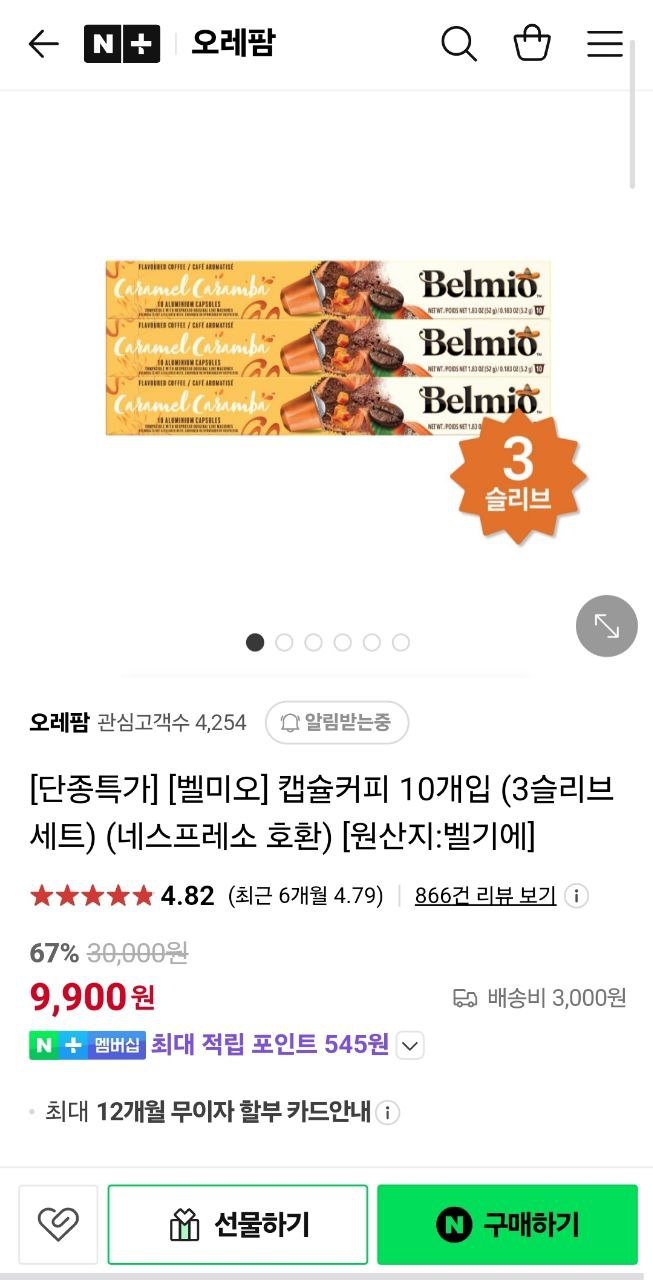
Task: Open the 866건 리뷰 보기 link
Action: (x=485, y=896)
